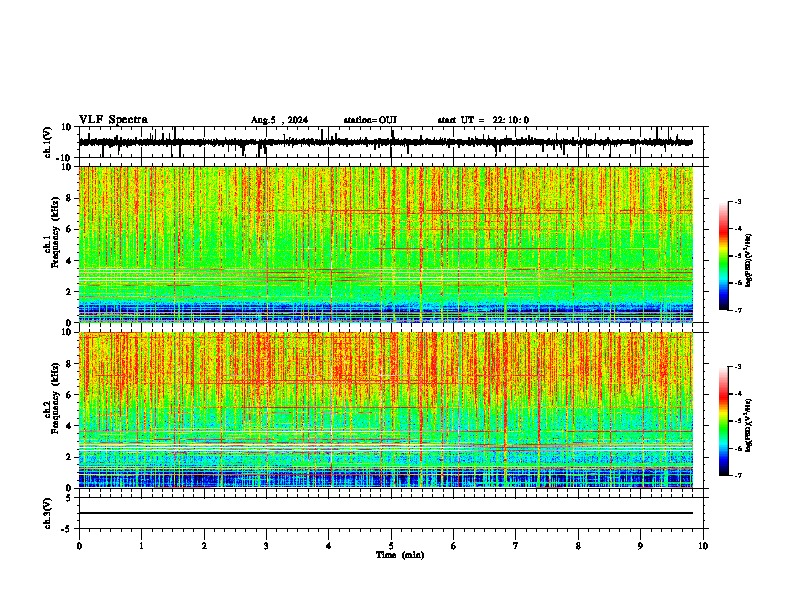Screen dimensions: 792x612
Task: Click the "2" tick on the time axis
Action: coord(204,546)
